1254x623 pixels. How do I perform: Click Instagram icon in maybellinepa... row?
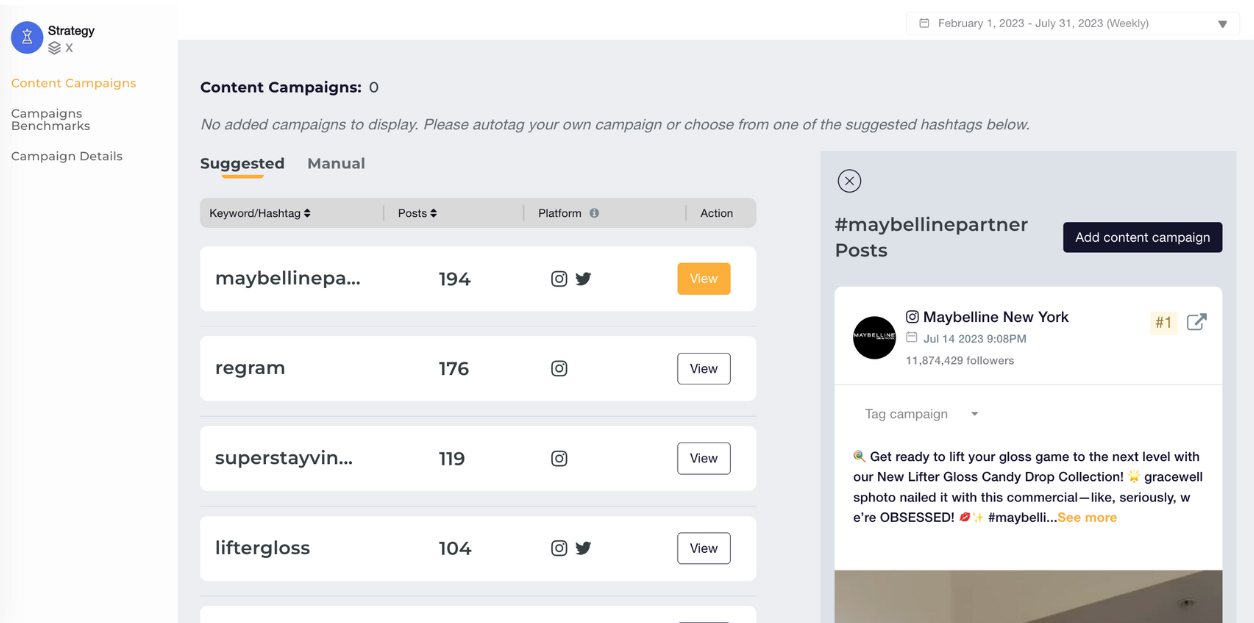pyautogui.click(x=559, y=279)
